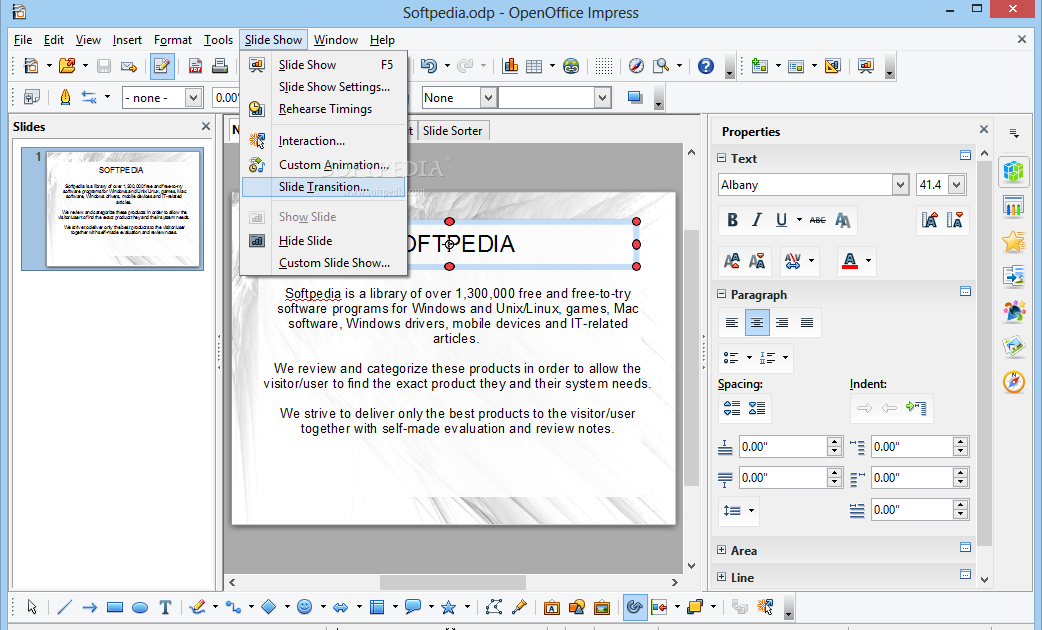Click the table icon in toolbar
The image size is (1042, 630).
click(534, 66)
